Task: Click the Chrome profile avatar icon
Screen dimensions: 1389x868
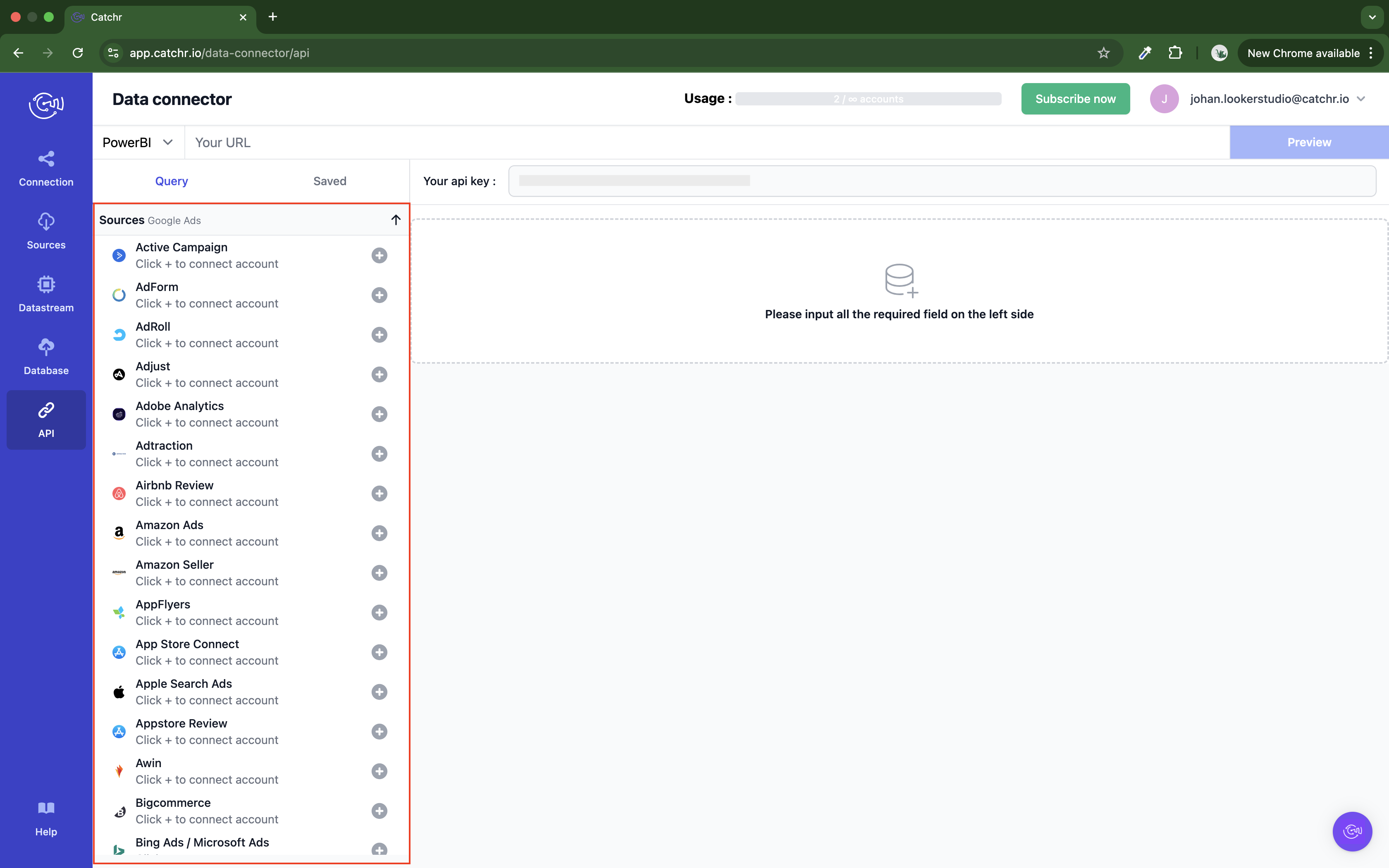Action: [1219, 53]
